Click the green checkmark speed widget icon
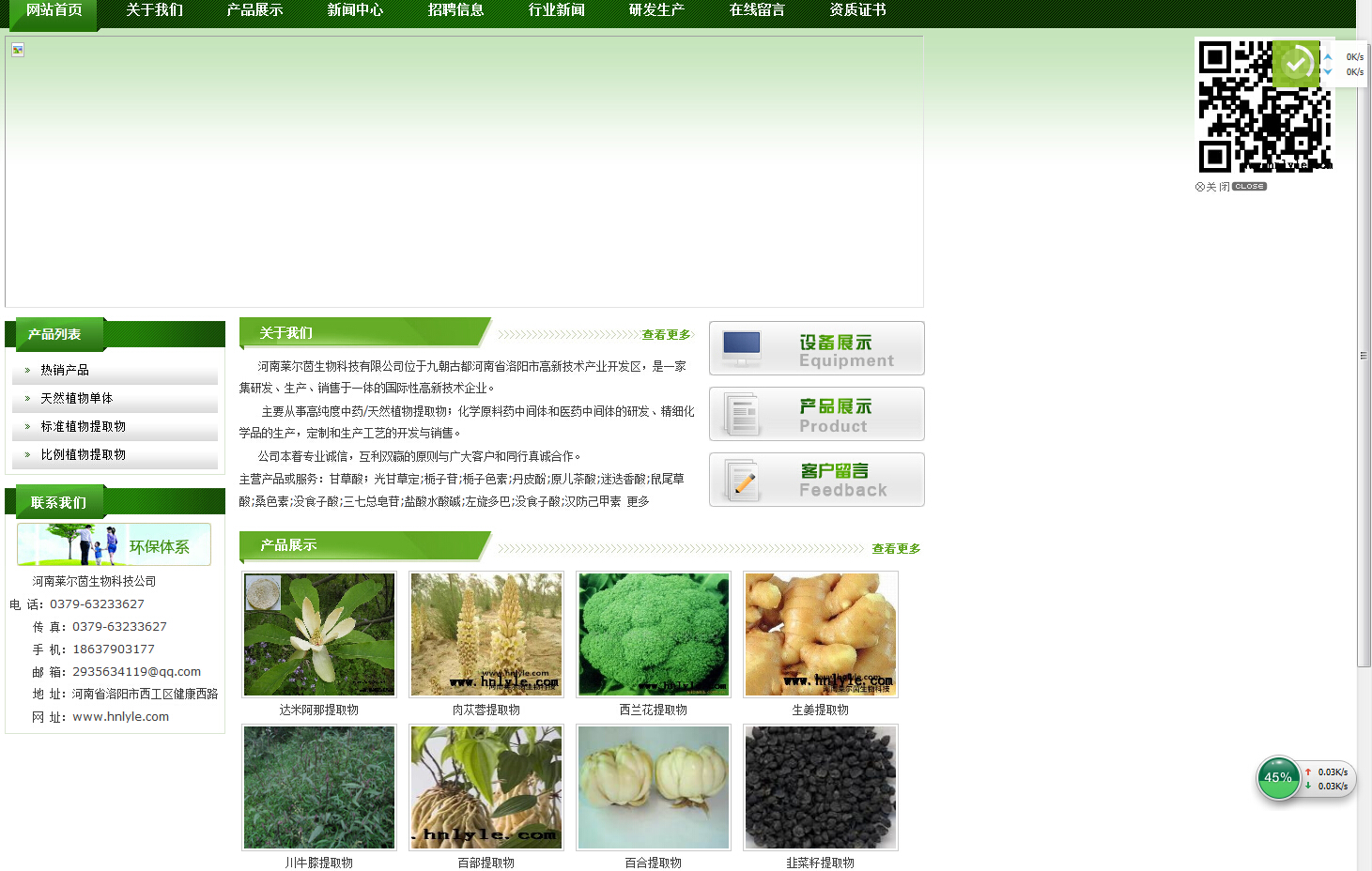 (x=1297, y=64)
